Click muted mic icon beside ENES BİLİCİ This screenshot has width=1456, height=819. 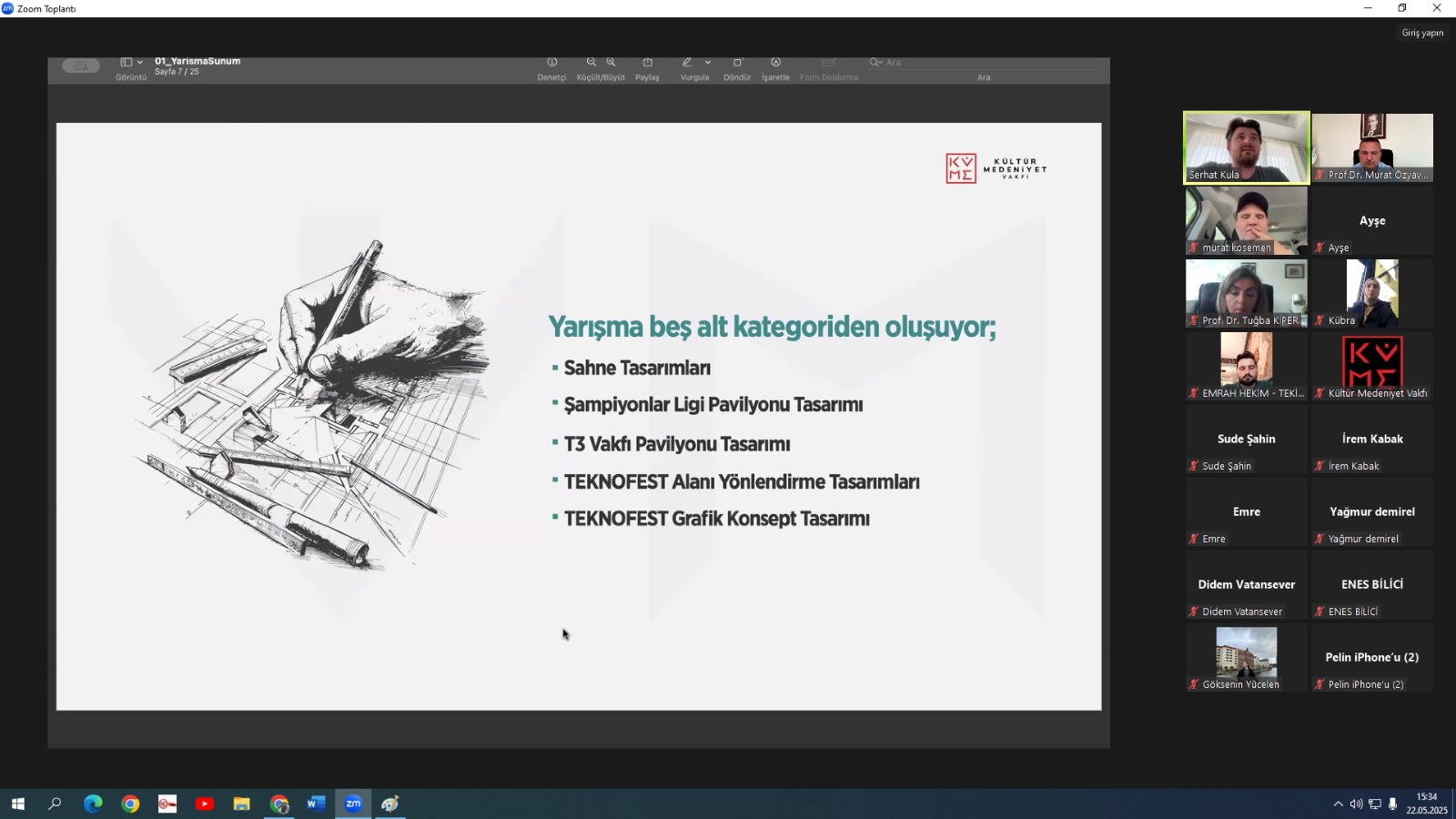(x=1319, y=612)
